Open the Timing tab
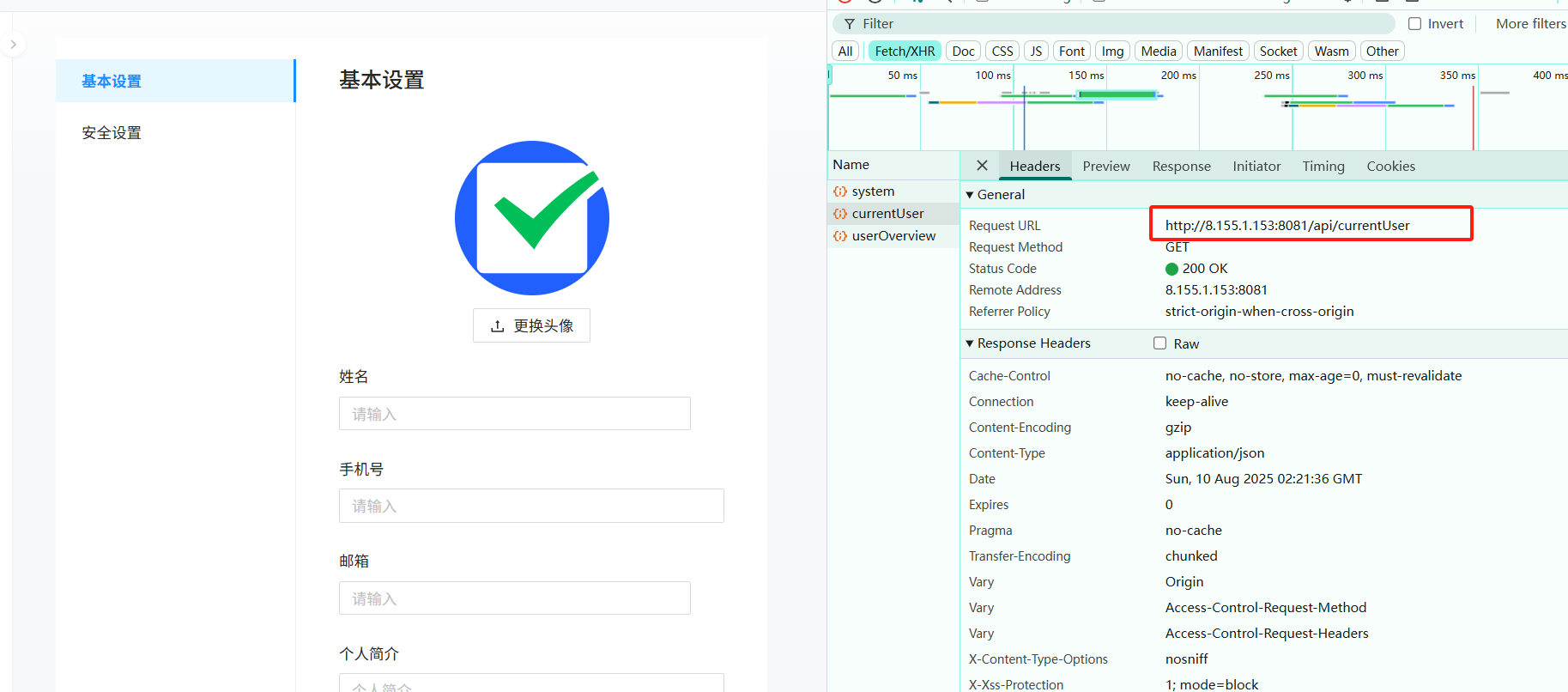 click(x=1323, y=166)
